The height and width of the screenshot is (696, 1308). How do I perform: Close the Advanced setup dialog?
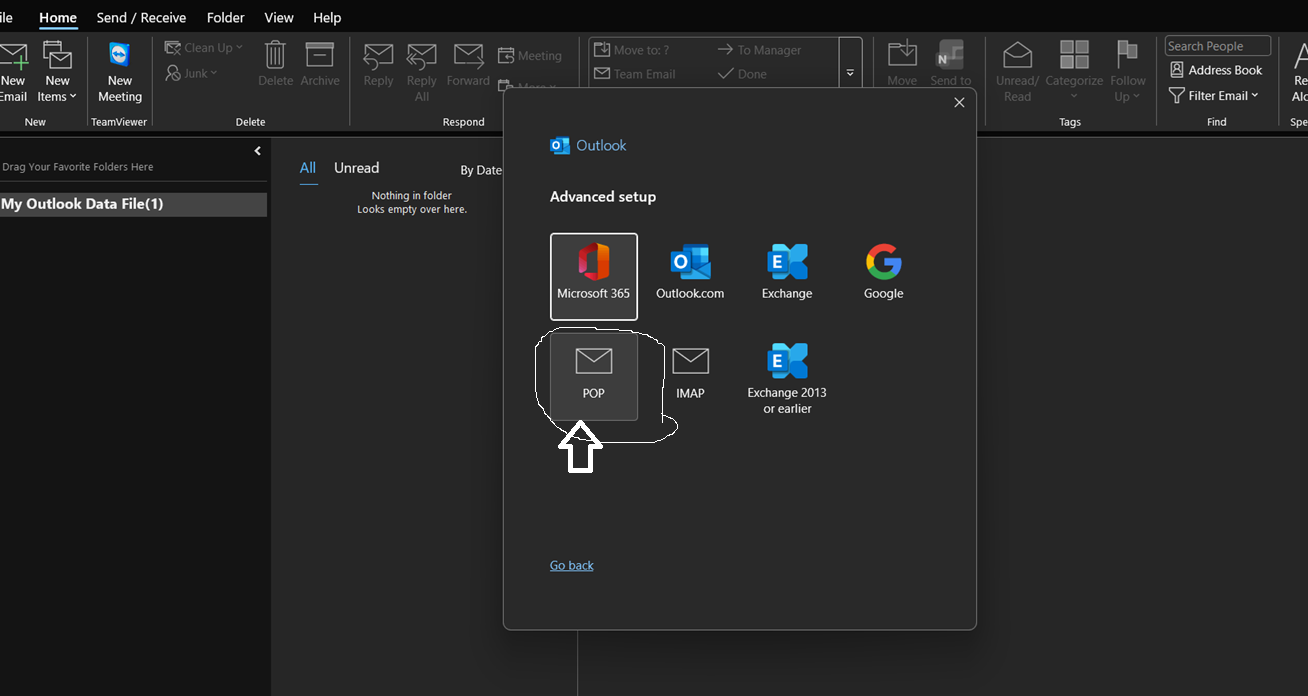pyautogui.click(x=959, y=102)
